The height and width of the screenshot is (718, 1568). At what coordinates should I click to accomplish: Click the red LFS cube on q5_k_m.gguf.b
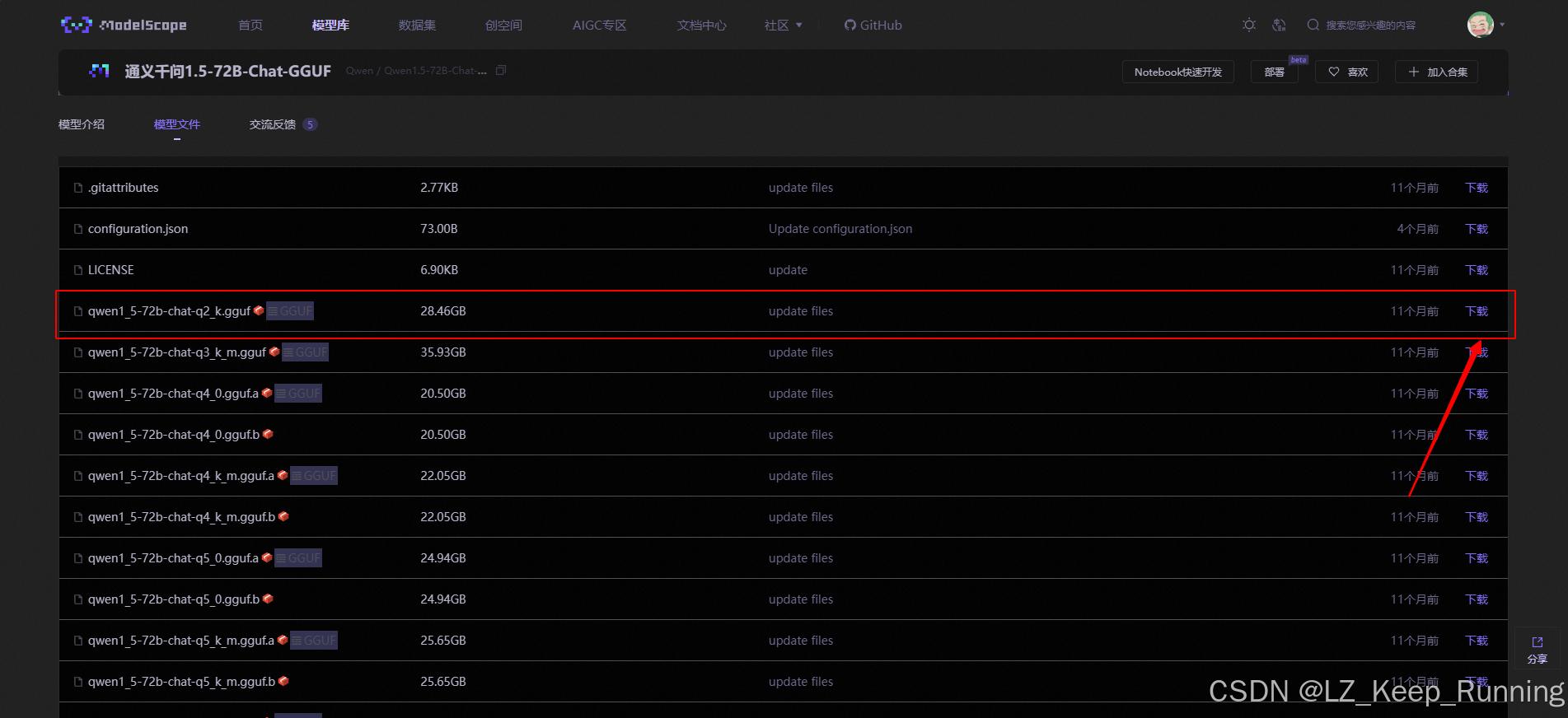point(283,681)
